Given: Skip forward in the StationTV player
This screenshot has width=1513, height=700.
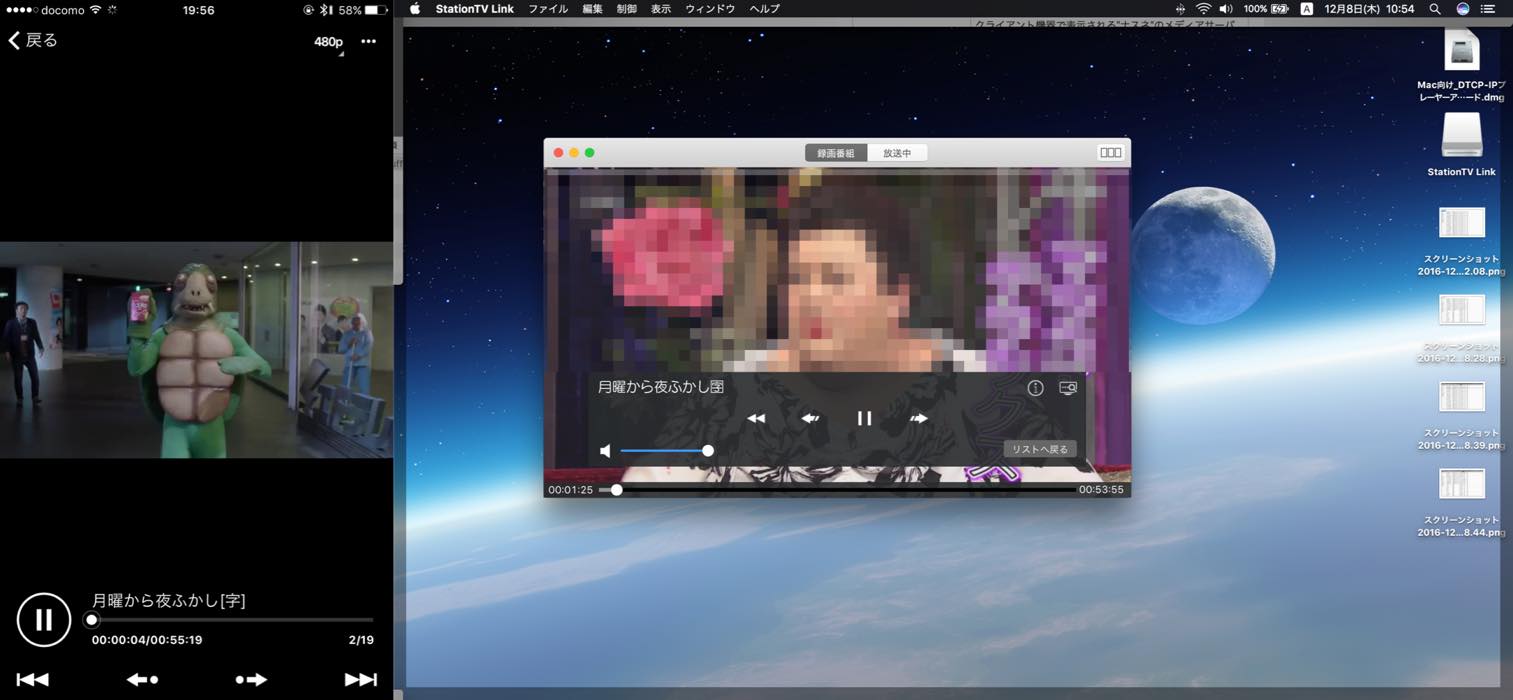Looking at the screenshot, I should coord(919,419).
